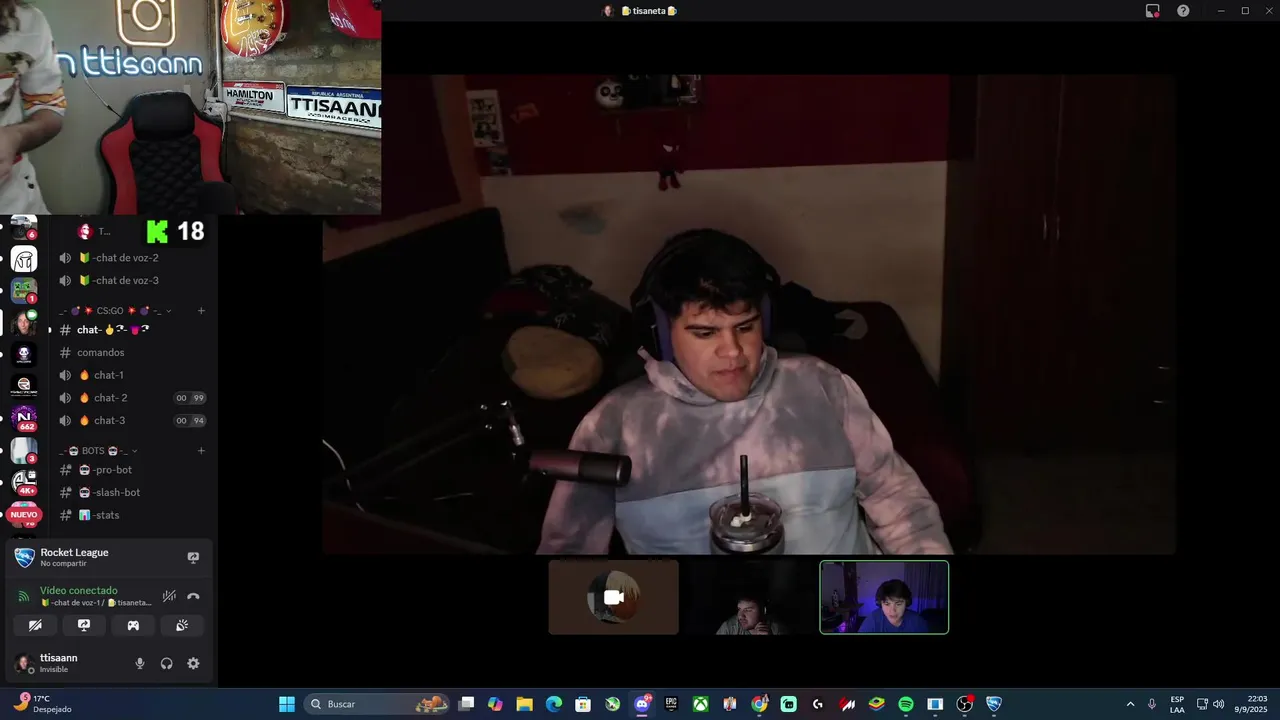Open the server with the 662 badge
The width and height of the screenshot is (1280, 720).
click(x=24, y=418)
